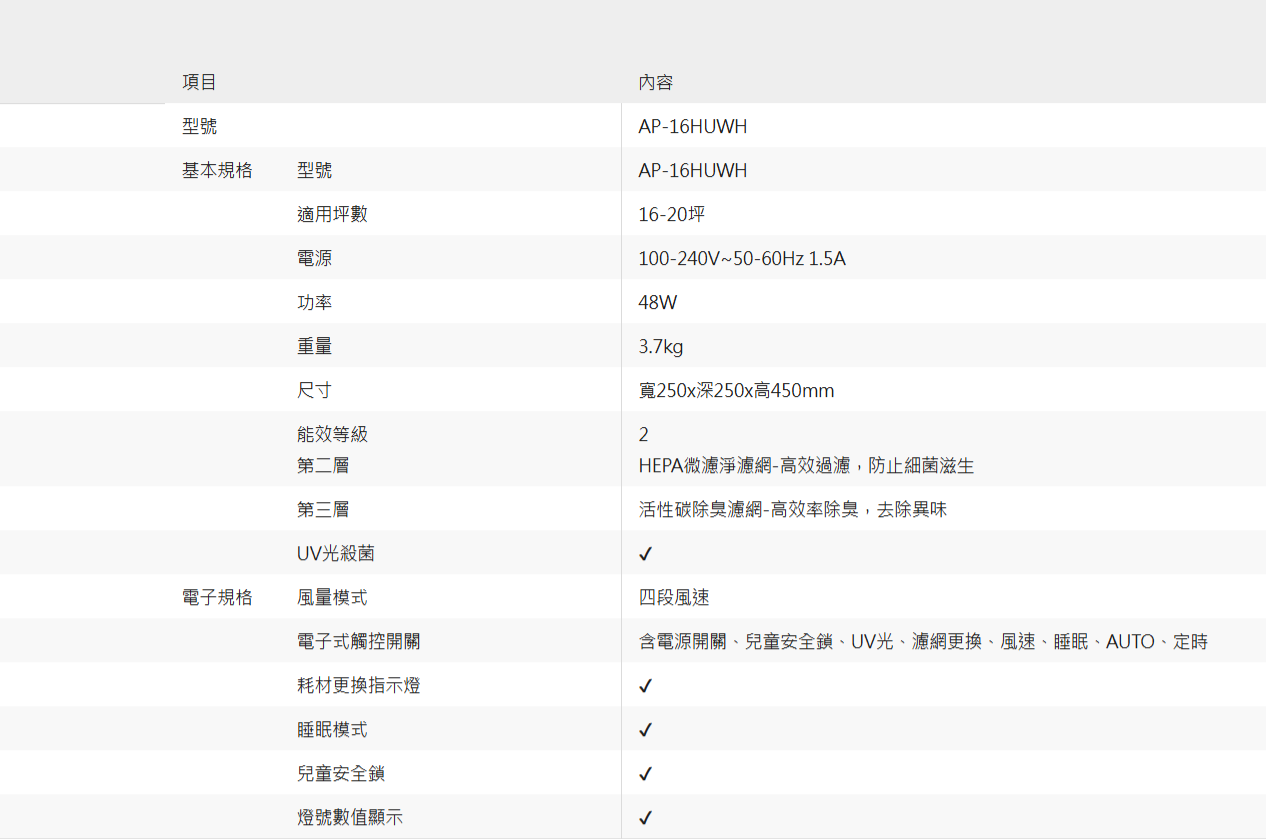Click the 項目 column header
Screen dimensions: 1266x839
(199, 82)
